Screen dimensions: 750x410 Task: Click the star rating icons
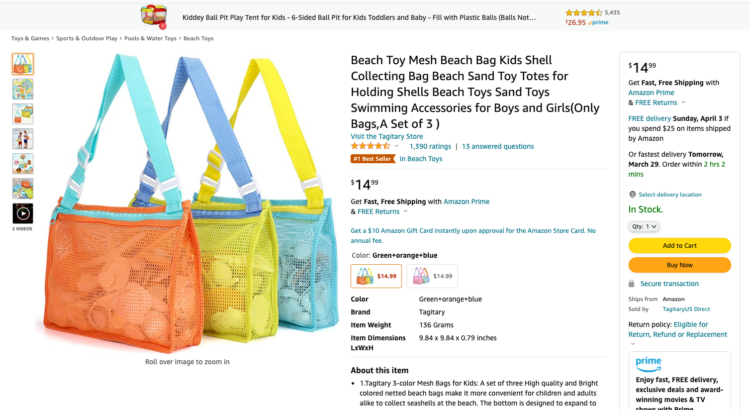370,146
